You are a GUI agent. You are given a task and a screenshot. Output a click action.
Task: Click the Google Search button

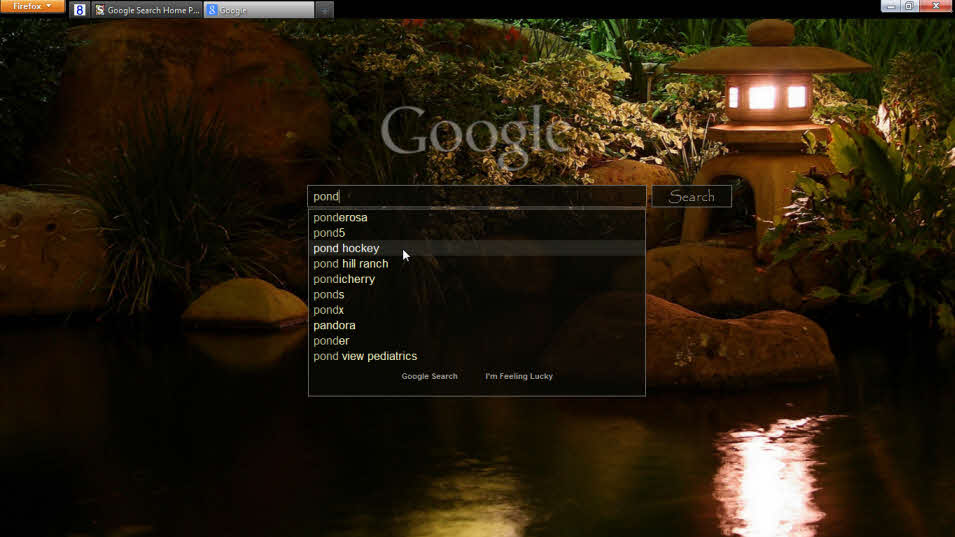click(x=429, y=376)
